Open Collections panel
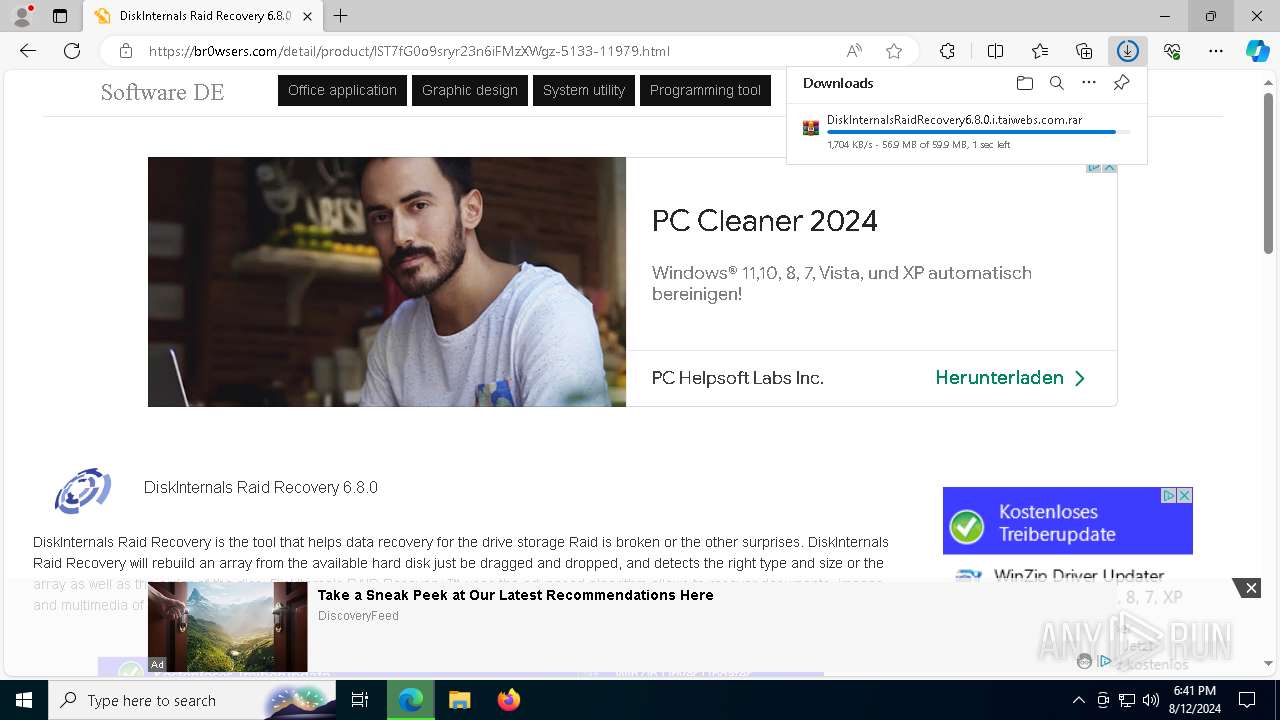Screen dimensions: 1280x720 [x=1084, y=51]
